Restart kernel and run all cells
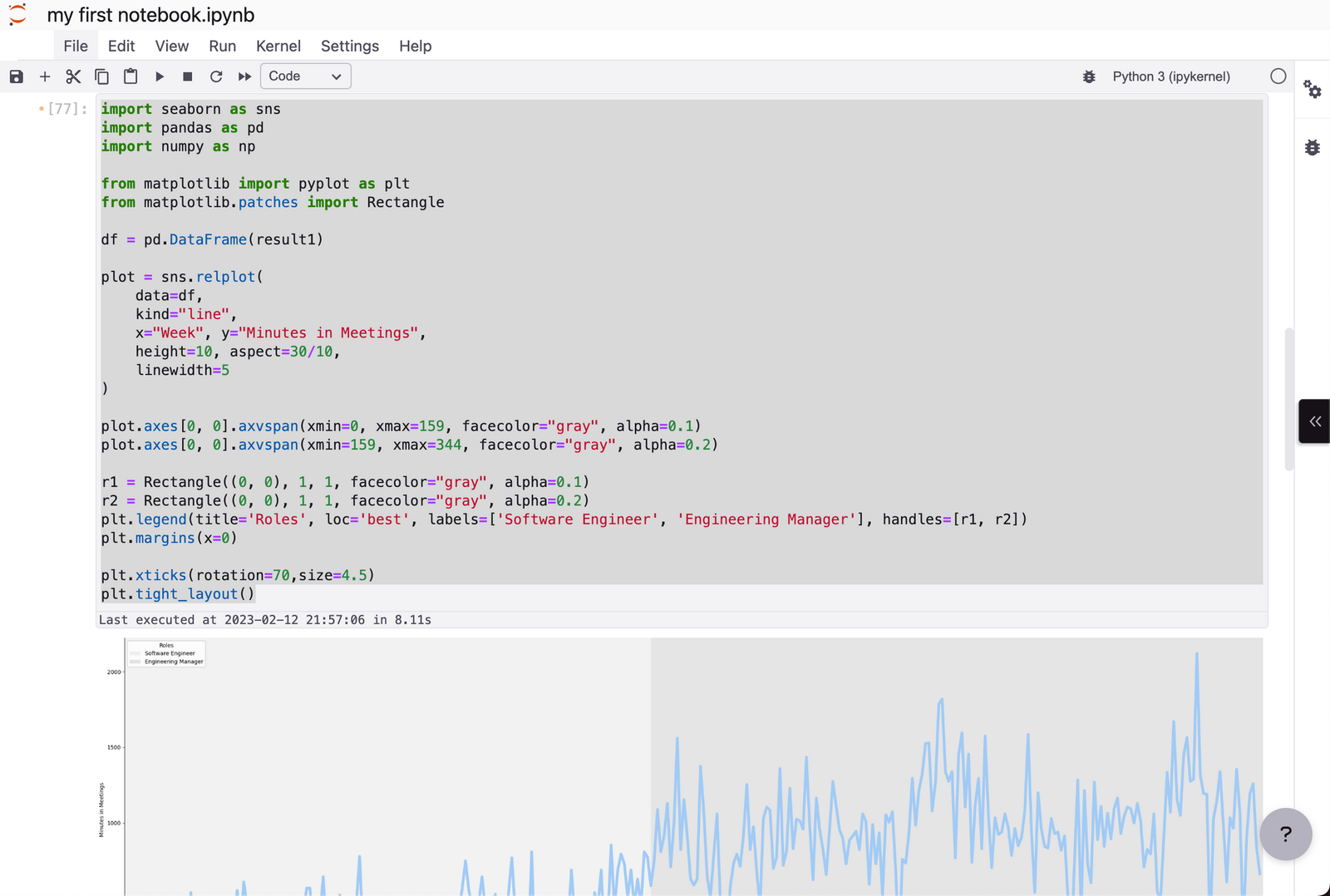This screenshot has height=896, width=1330. point(244,76)
